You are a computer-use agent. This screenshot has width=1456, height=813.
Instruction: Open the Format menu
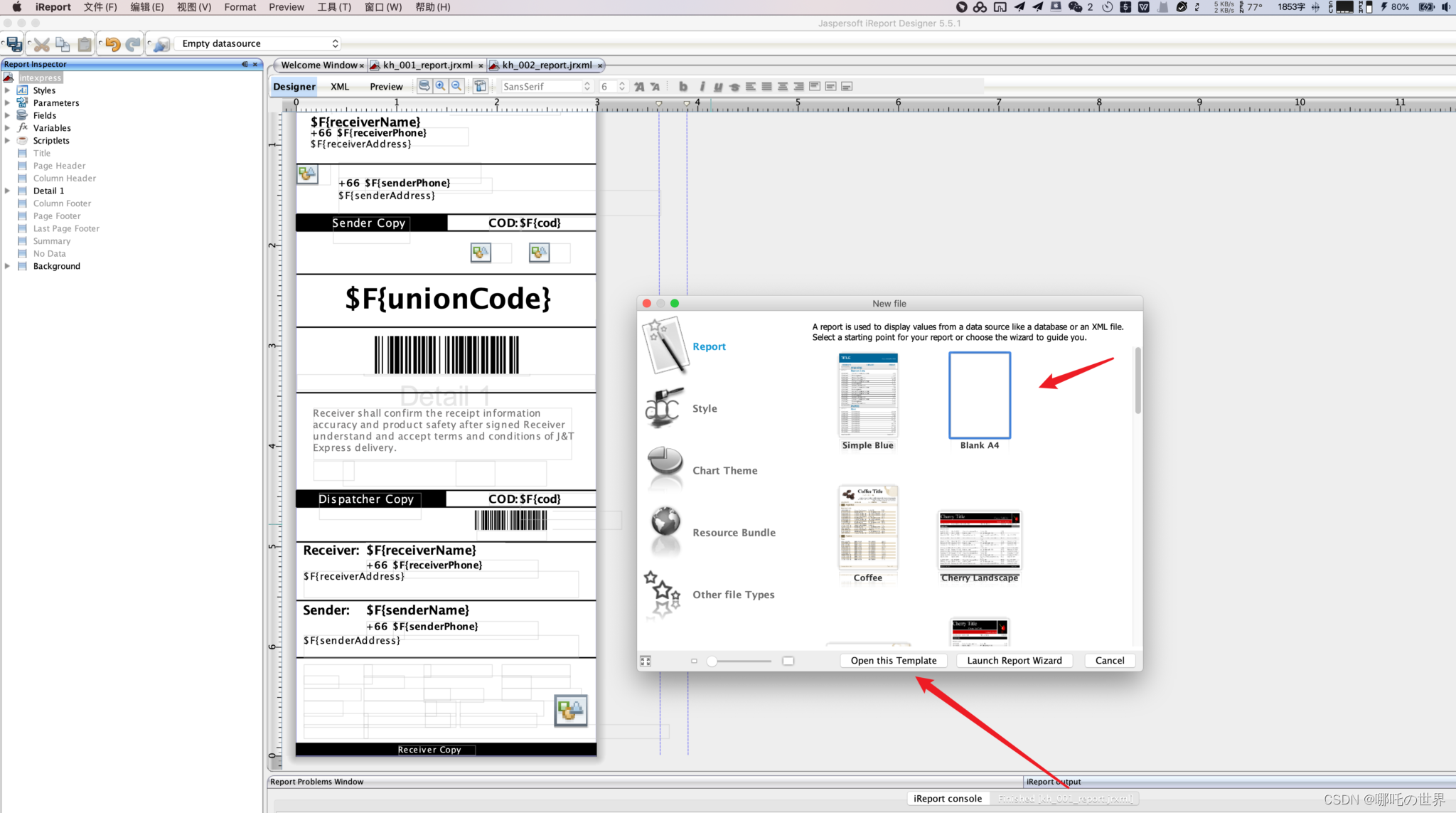point(240,7)
